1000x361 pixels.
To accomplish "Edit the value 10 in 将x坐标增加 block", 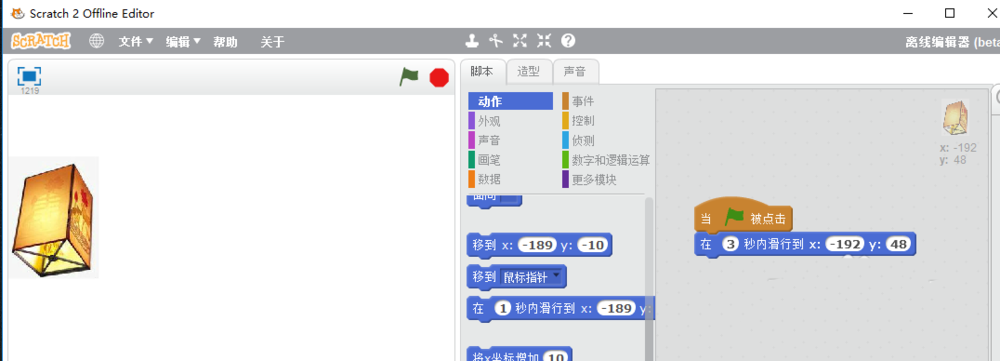I will pyautogui.click(x=556, y=357).
